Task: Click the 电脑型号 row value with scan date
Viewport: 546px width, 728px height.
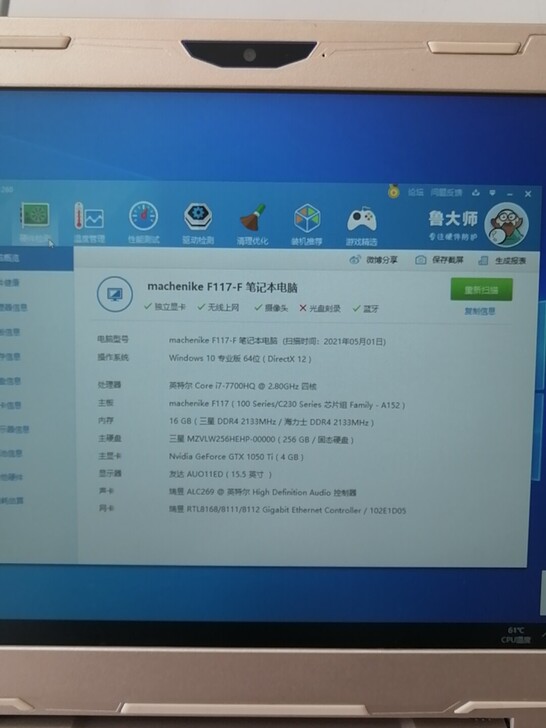Action: (277, 341)
